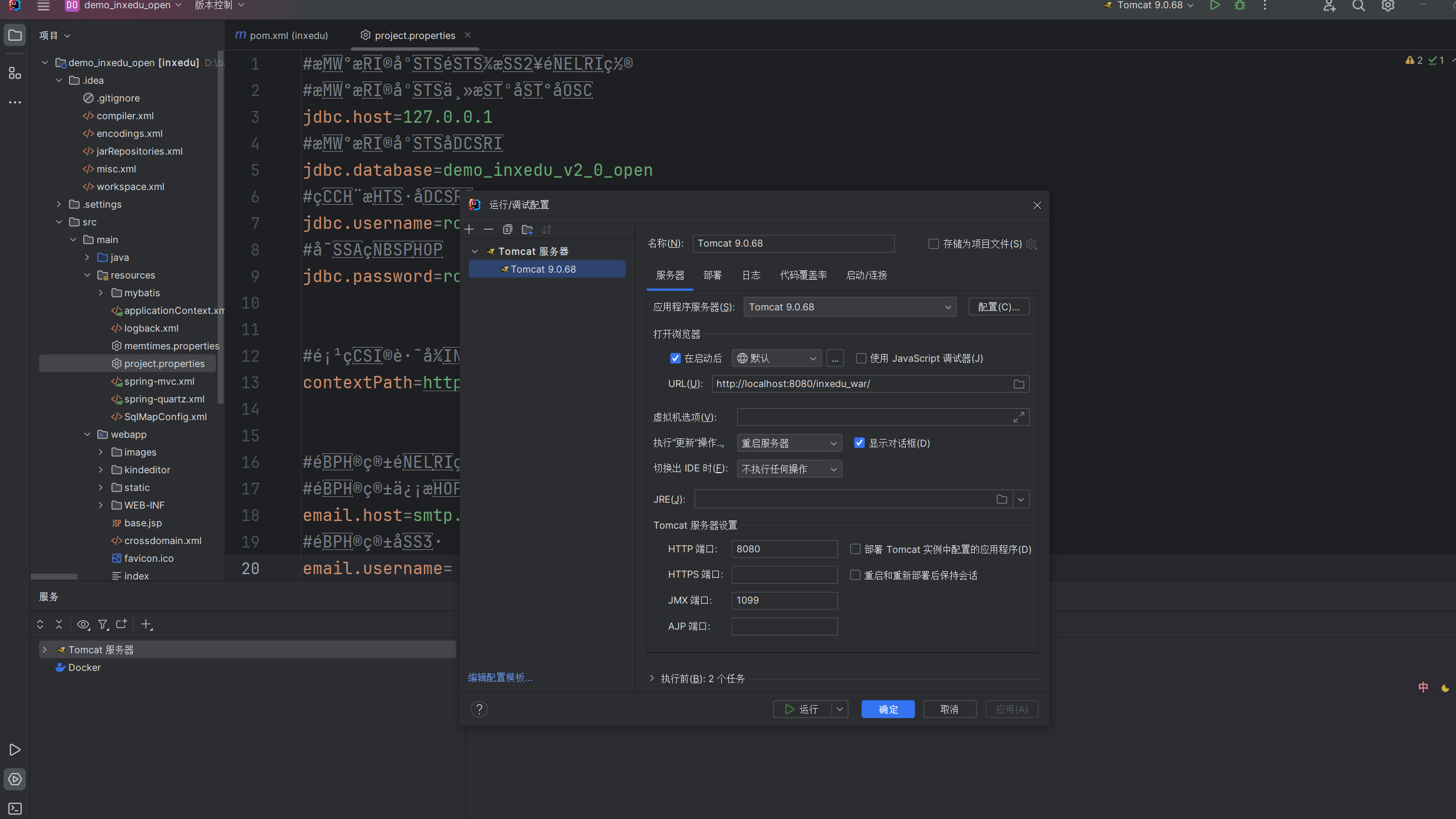Click the 确定 button
This screenshot has height=819, width=1456.
(888, 709)
